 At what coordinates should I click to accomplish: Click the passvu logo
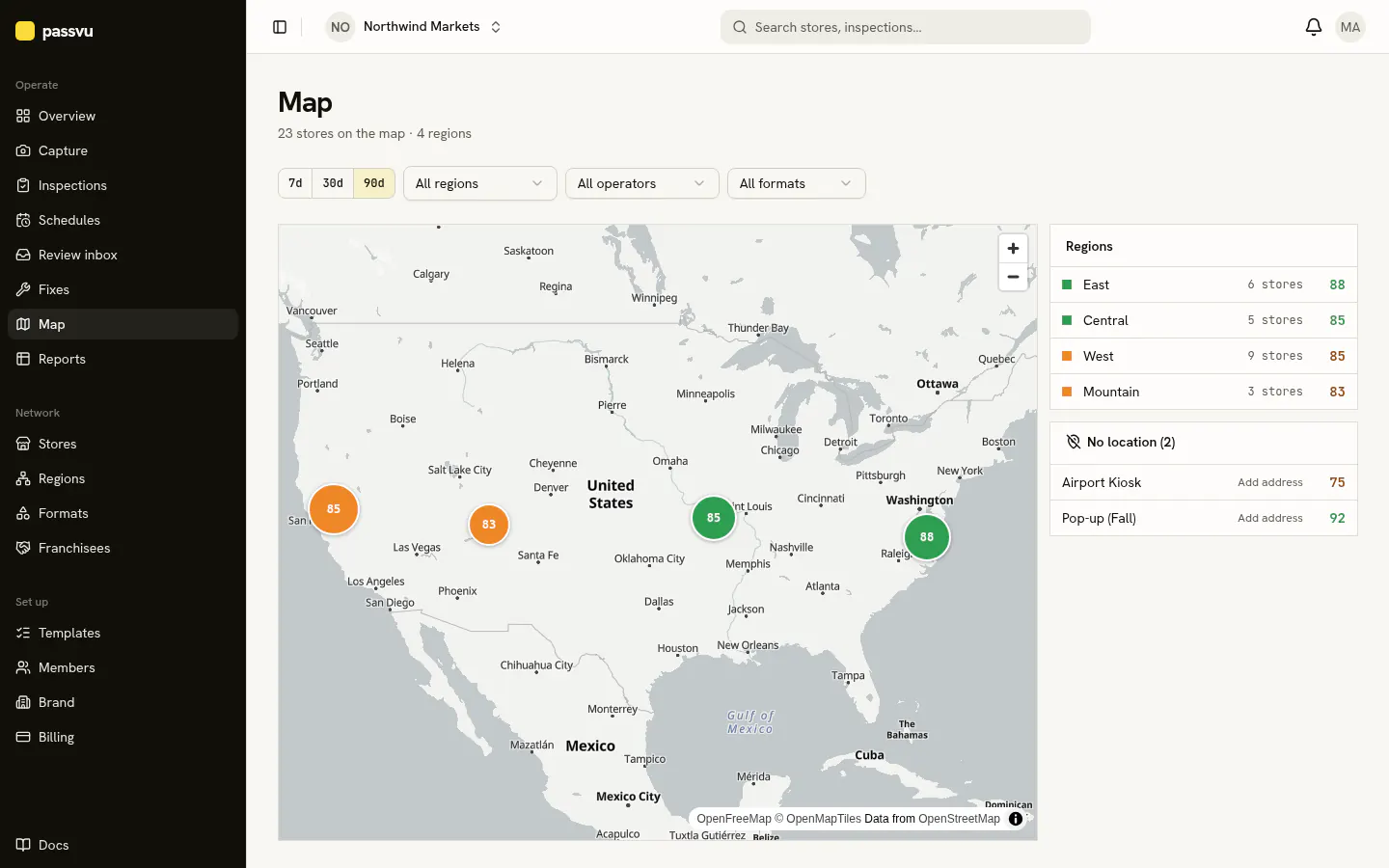point(54,31)
